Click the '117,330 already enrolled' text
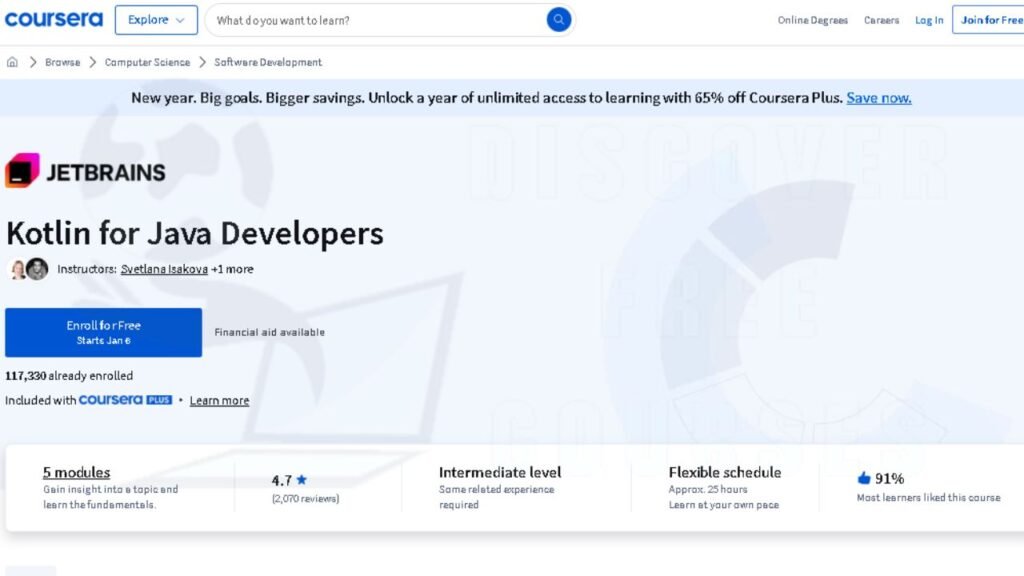The width and height of the screenshot is (1024, 576). pos(69,376)
